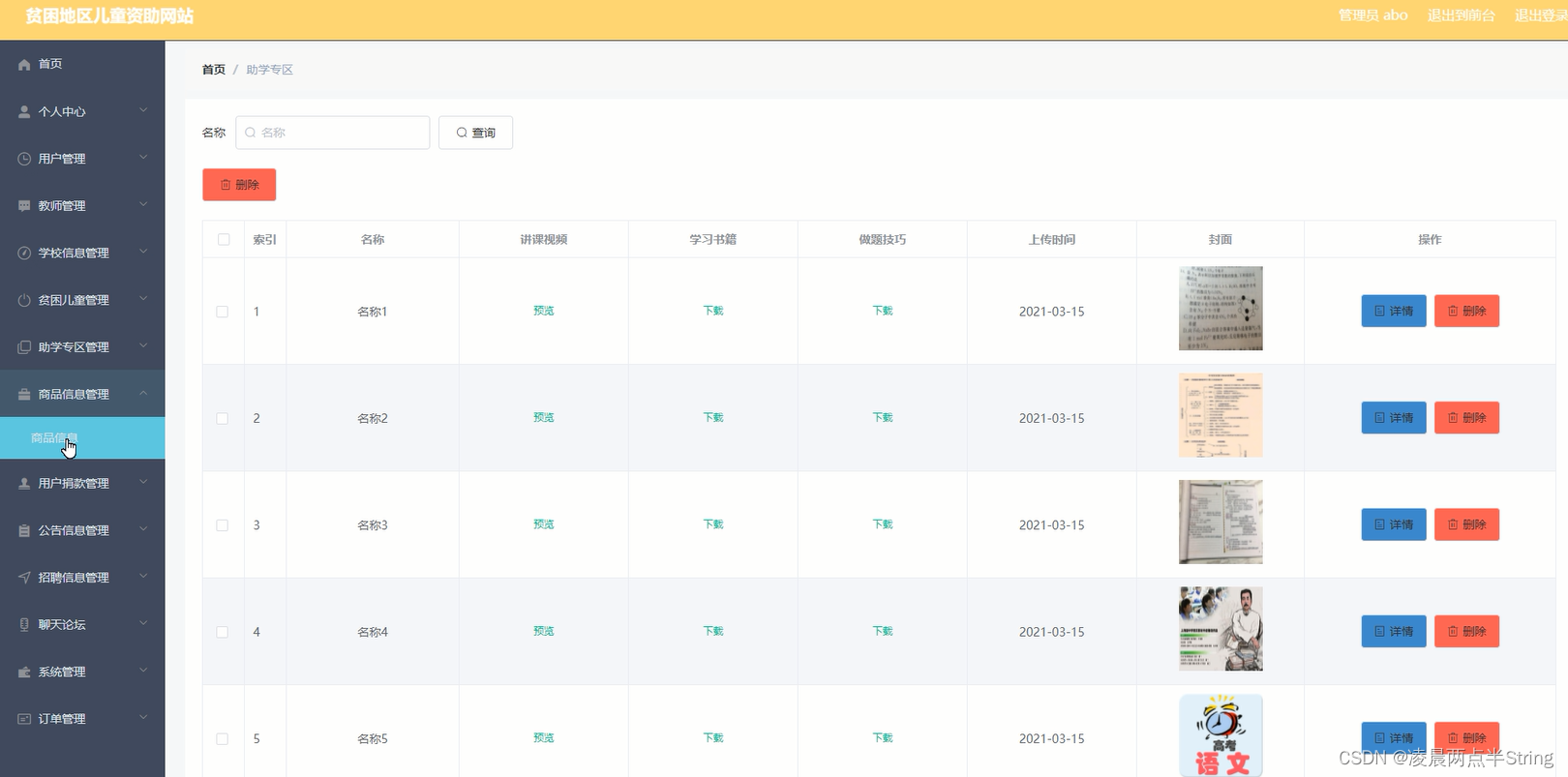Click the paper-plane icon beside 招聘信息管理
The image size is (1568, 777).
tap(24, 578)
